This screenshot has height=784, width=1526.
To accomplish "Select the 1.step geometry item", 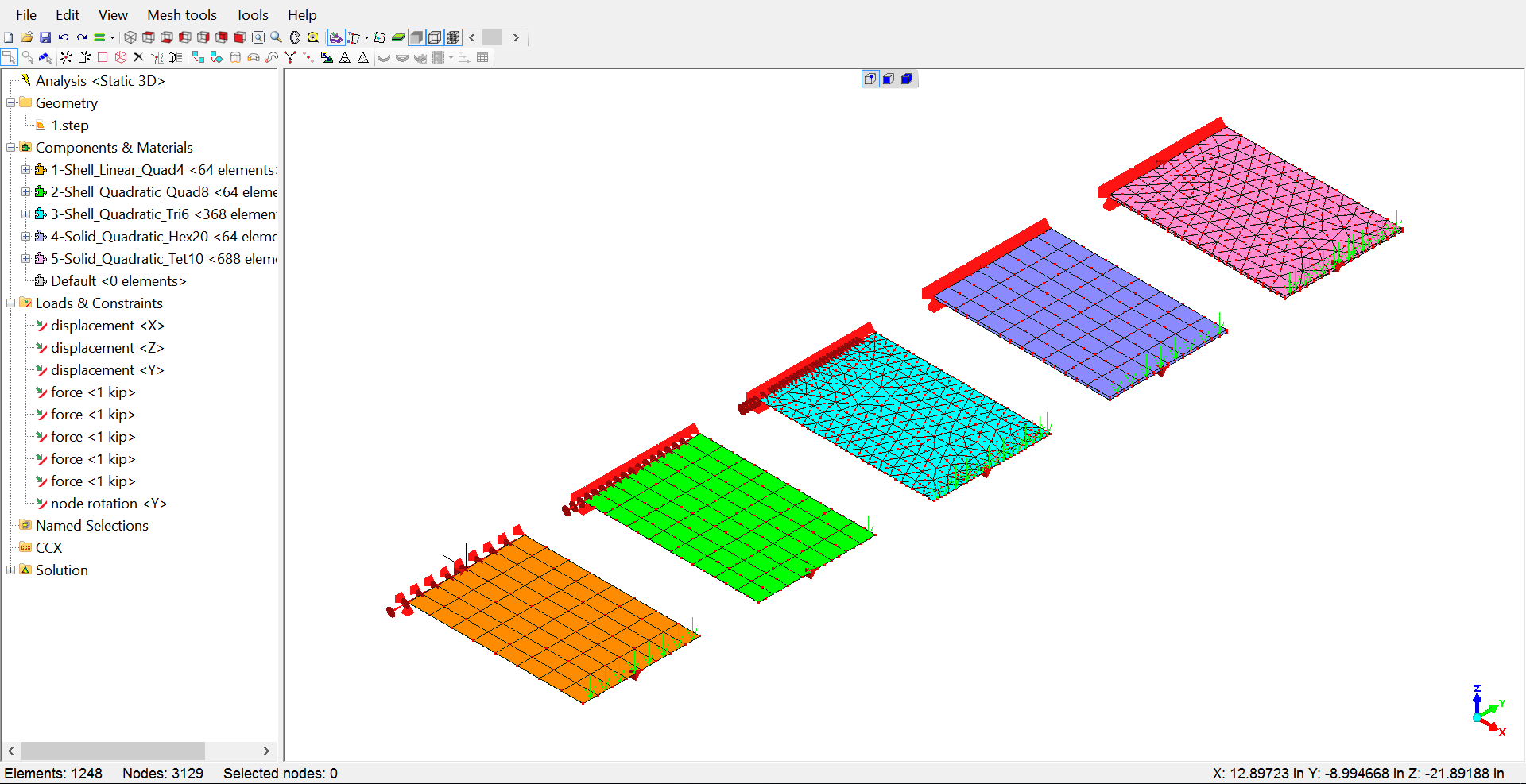I will pyautogui.click(x=70, y=125).
